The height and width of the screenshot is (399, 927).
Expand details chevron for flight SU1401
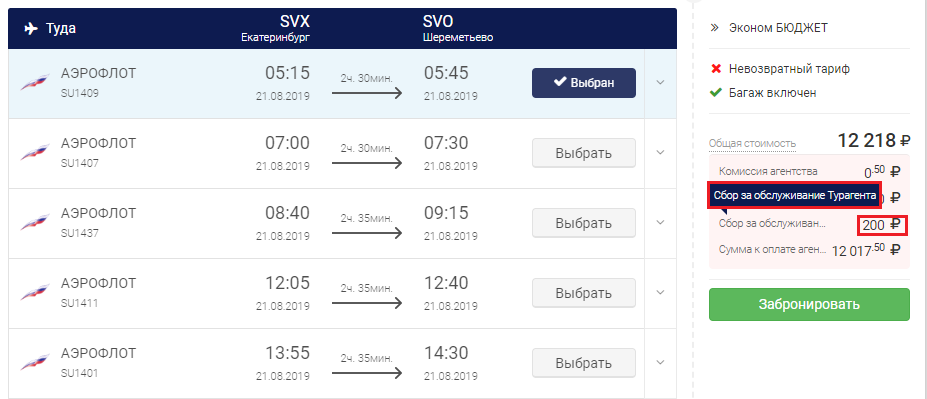click(660, 362)
